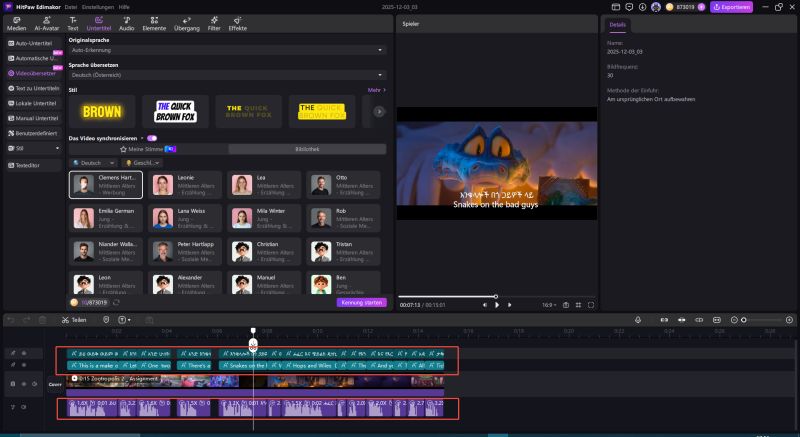The width and height of the screenshot is (800, 437).
Task: Open the Filter panel
Action: [213, 24]
